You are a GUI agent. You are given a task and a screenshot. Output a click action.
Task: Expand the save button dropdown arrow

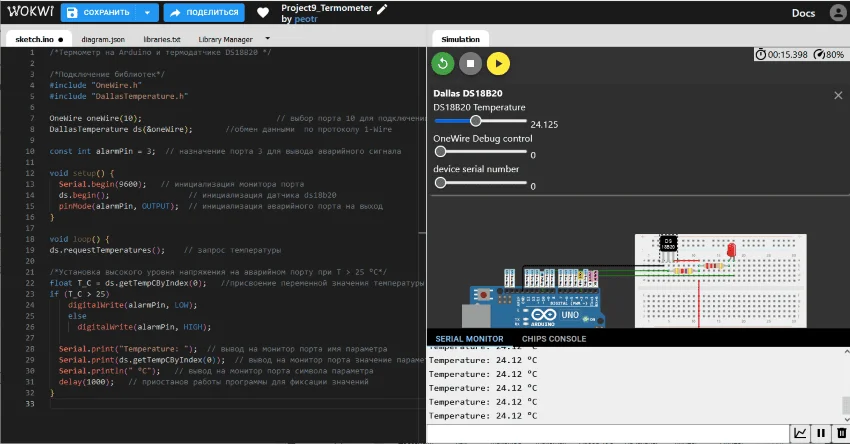[x=147, y=13]
